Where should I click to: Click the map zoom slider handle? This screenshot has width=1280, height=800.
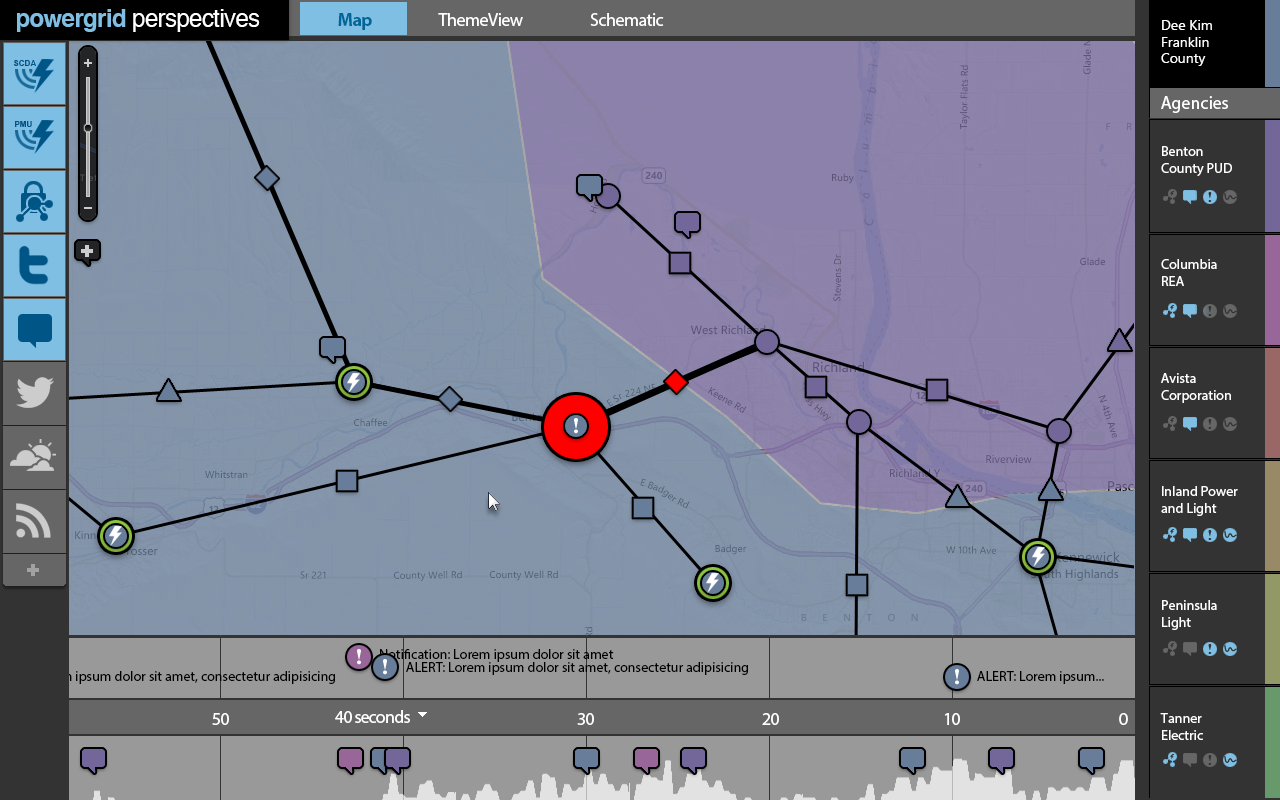[x=88, y=128]
